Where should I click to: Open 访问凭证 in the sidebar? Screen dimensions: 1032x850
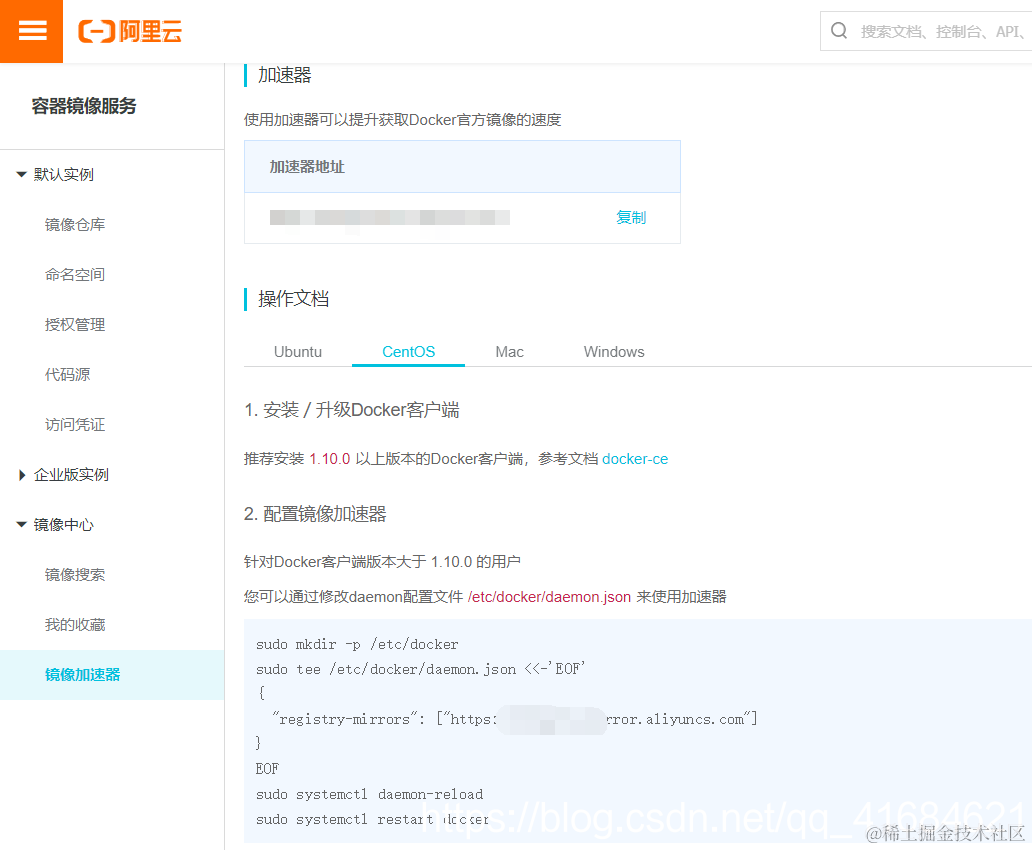click(x=75, y=424)
